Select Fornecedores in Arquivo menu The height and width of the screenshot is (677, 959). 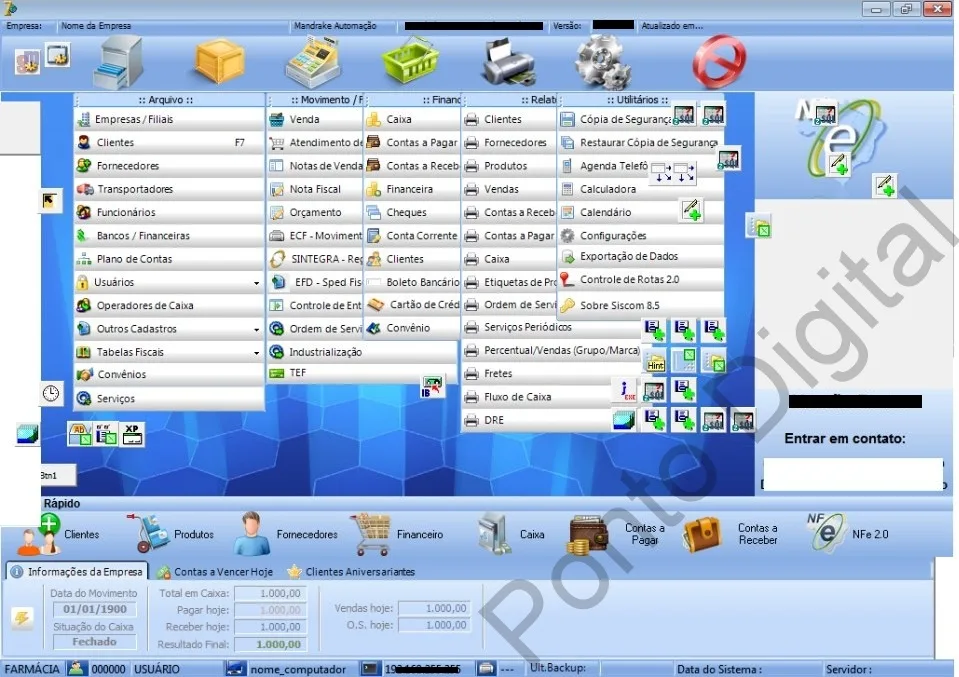tap(169, 166)
